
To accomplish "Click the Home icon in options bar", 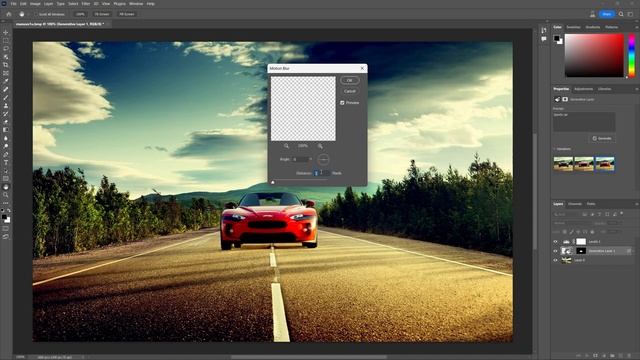I will [9, 14].
